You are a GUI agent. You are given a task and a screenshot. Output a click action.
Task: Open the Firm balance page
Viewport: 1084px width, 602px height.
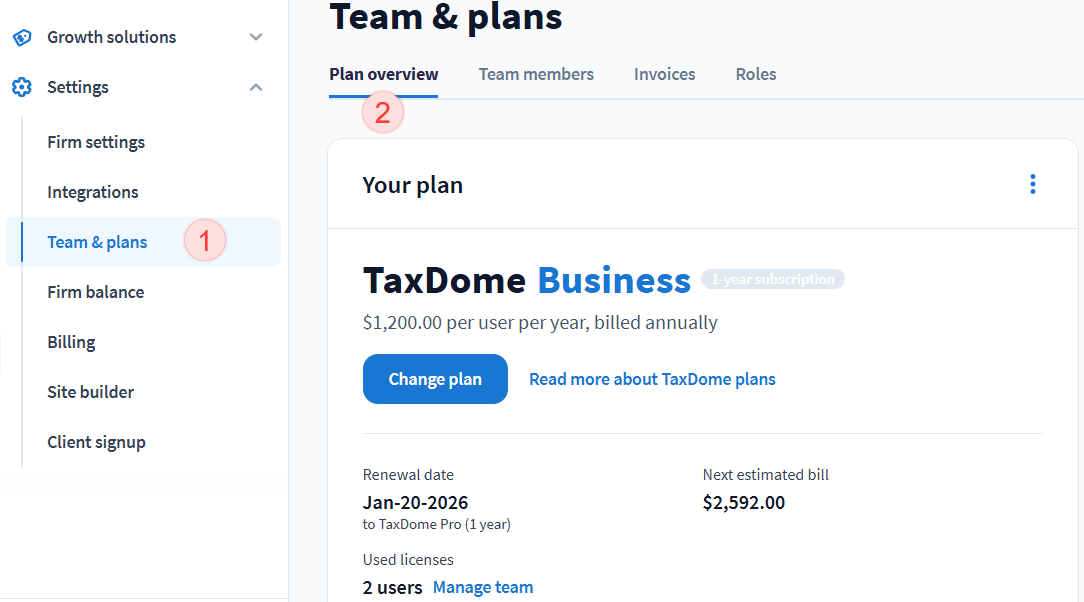coord(96,292)
